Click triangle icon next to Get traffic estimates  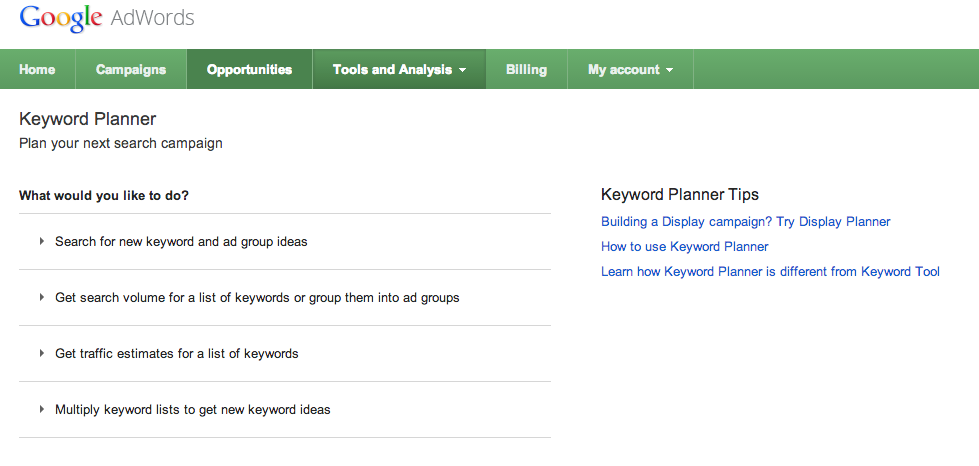pos(42,353)
